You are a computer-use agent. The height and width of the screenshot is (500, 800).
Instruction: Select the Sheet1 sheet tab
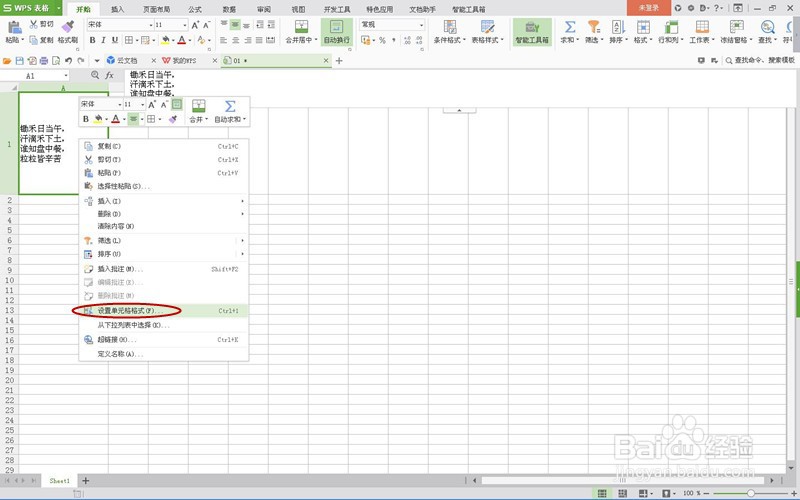(x=59, y=481)
